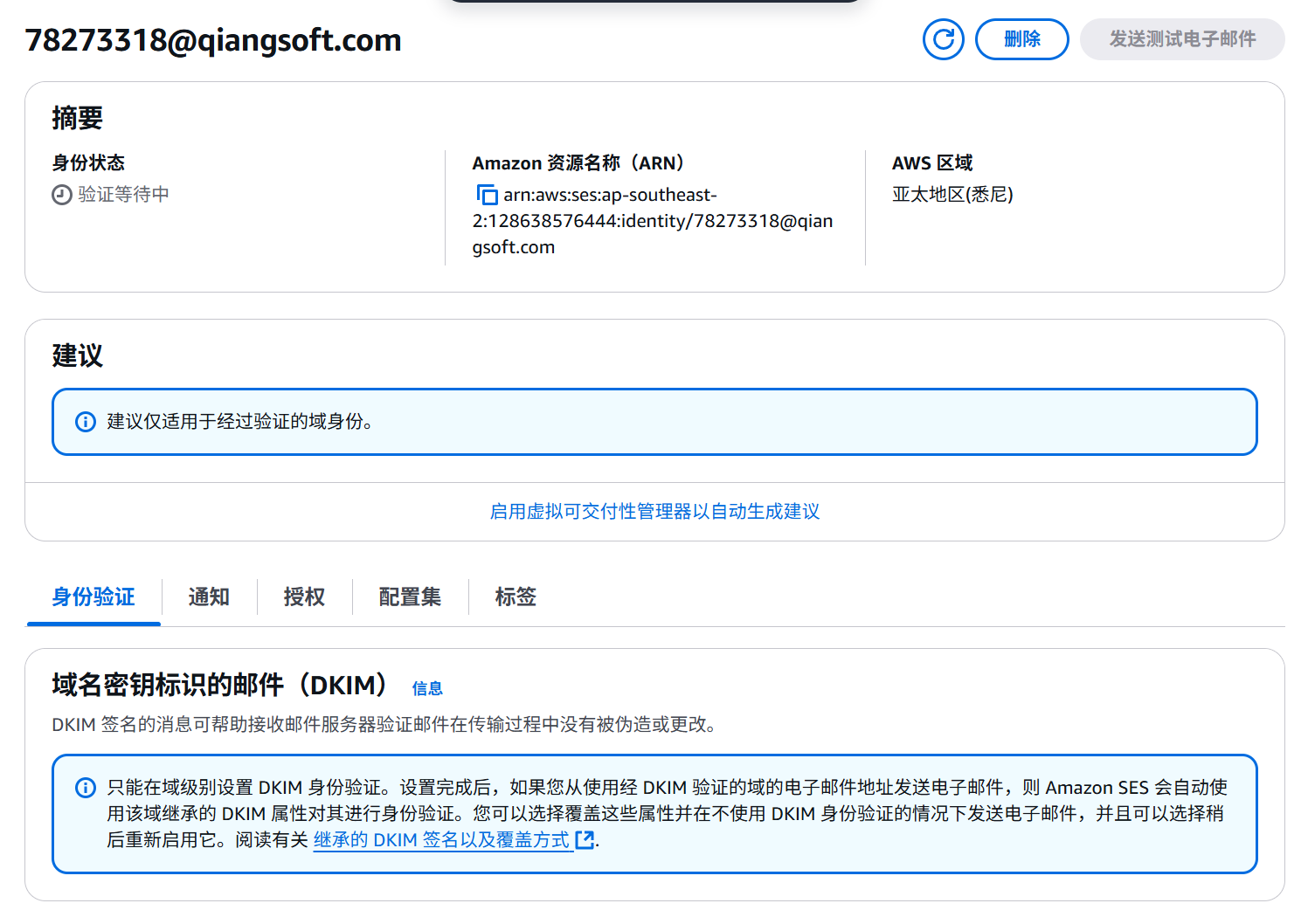Image resolution: width=1308 pixels, height=924 pixels.
Task: Switch to the 配置集 tab
Action: [410, 597]
